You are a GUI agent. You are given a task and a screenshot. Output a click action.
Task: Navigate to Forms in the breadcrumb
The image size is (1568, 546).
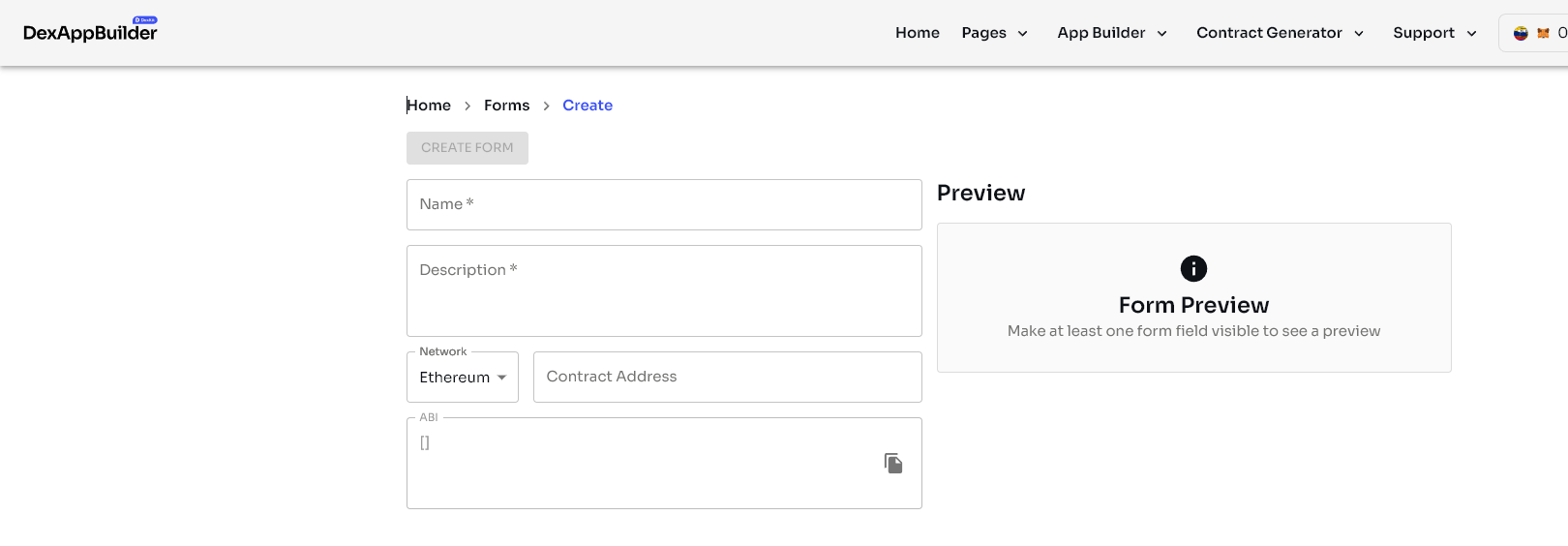point(506,106)
